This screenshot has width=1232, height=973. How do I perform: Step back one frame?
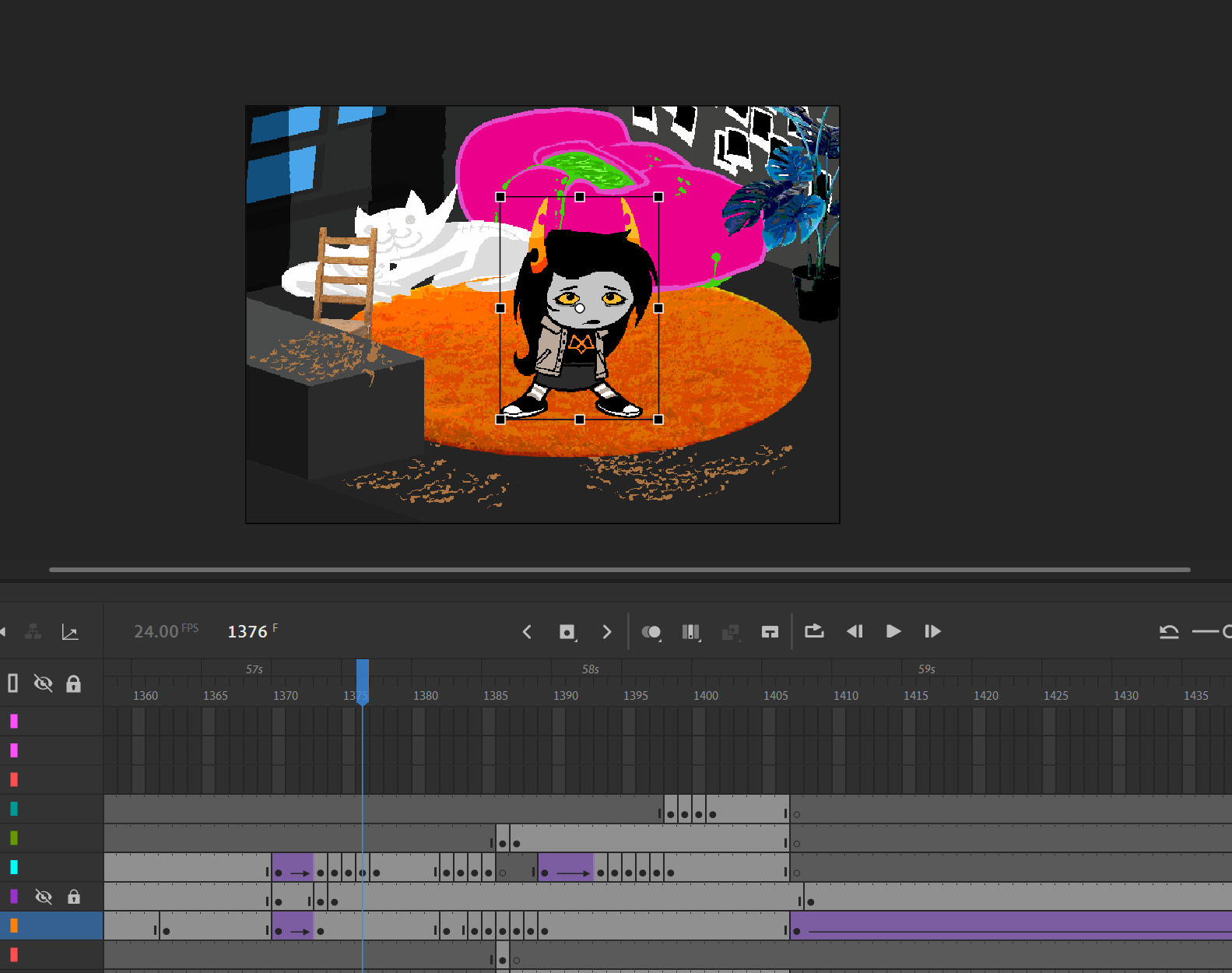pos(855,631)
